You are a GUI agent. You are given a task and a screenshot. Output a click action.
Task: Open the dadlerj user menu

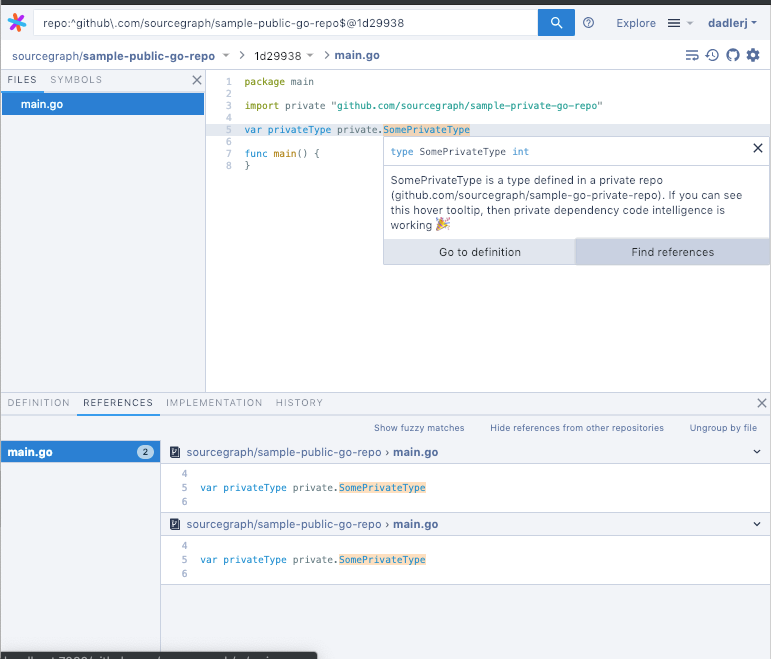(x=732, y=23)
